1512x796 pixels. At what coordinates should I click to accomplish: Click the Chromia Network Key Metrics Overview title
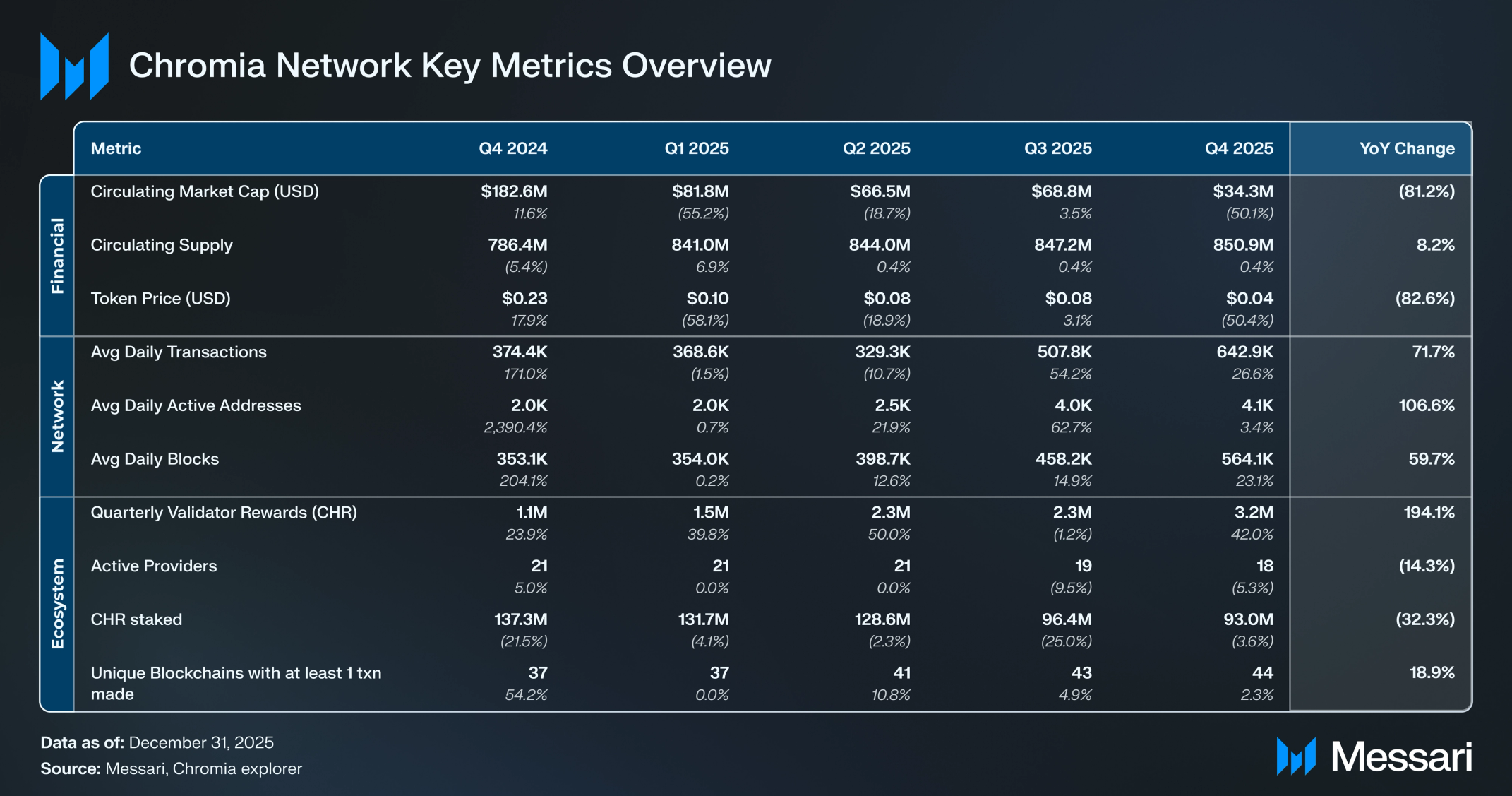[x=450, y=66]
